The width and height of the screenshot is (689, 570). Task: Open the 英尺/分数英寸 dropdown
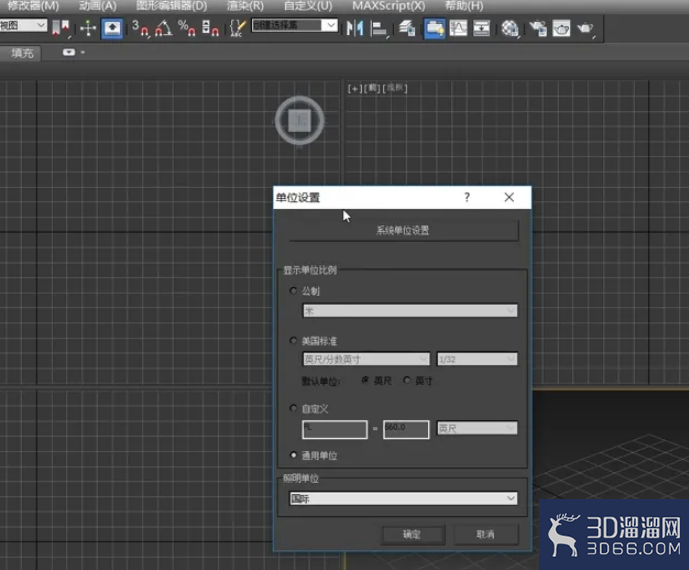(366, 359)
